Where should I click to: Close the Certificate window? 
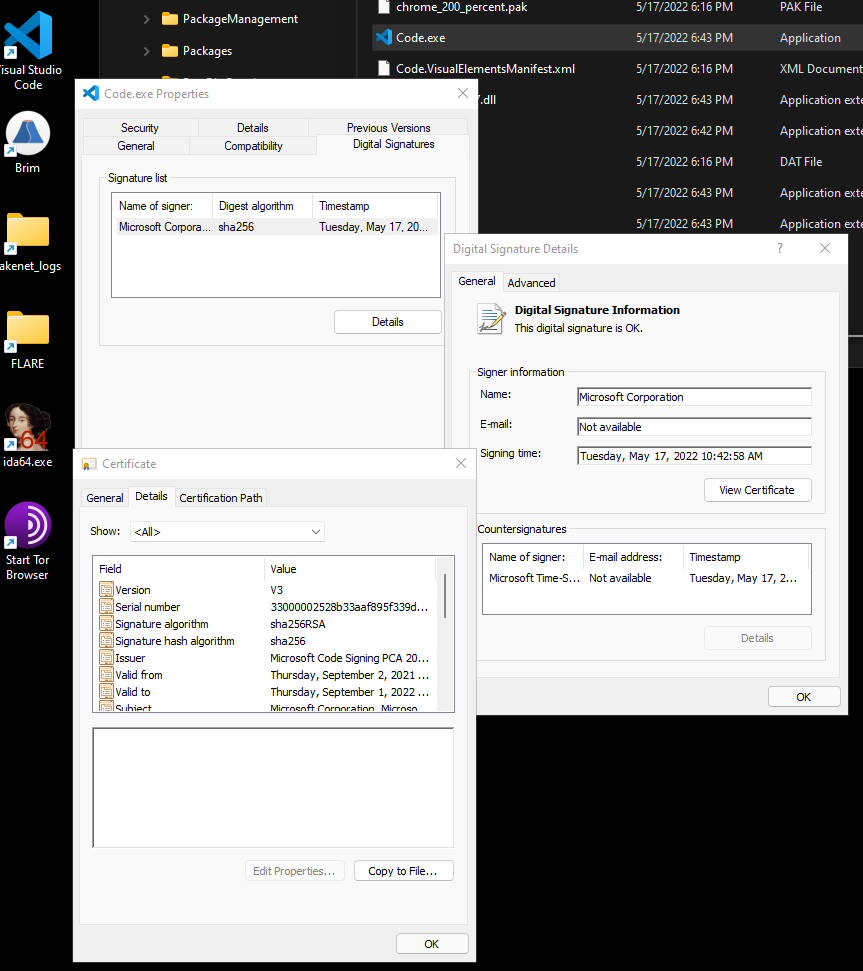pos(461,463)
